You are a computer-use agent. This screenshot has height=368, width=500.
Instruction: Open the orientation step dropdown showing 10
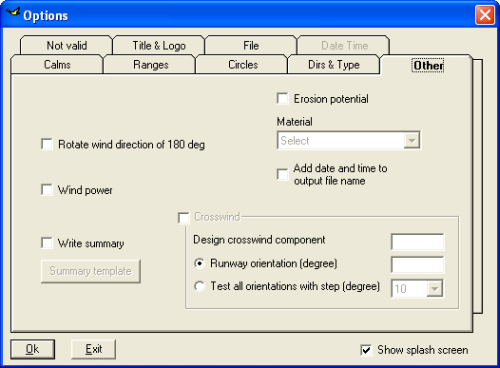[x=417, y=288]
